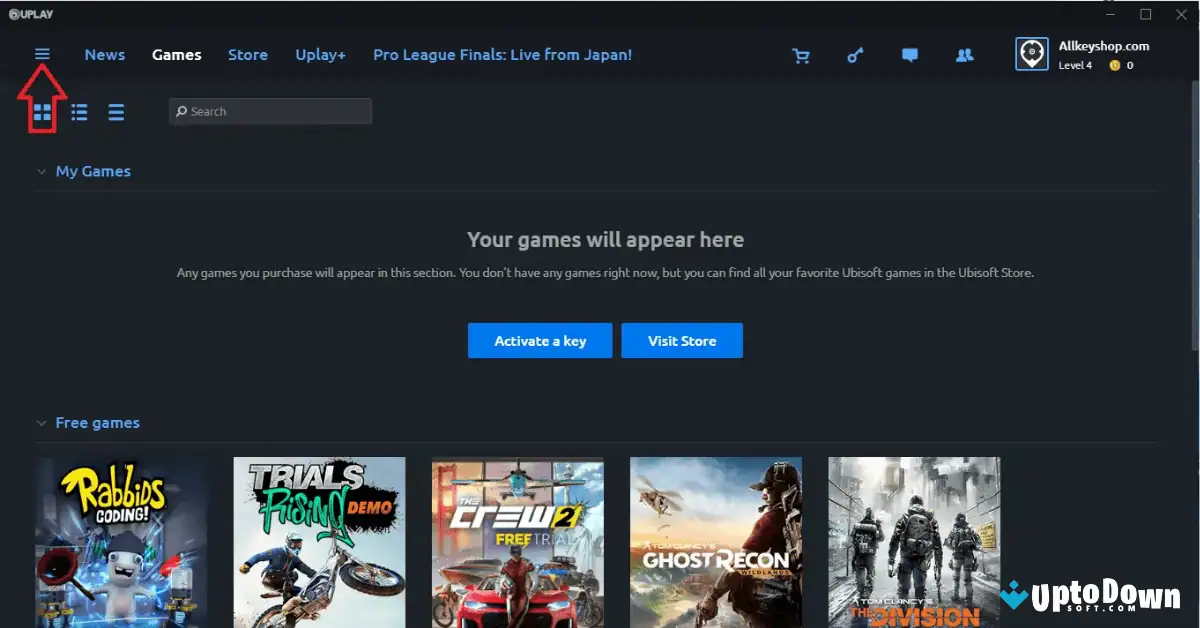Screen dimensions: 1200x628
Task: Open the hamburger main menu
Action: coord(41,54)
